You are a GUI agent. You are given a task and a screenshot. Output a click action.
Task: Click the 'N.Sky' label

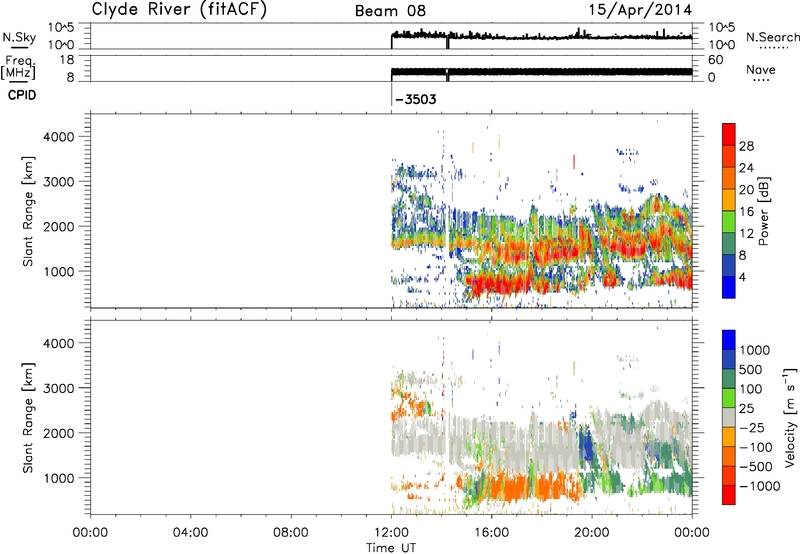pos(19,37)
